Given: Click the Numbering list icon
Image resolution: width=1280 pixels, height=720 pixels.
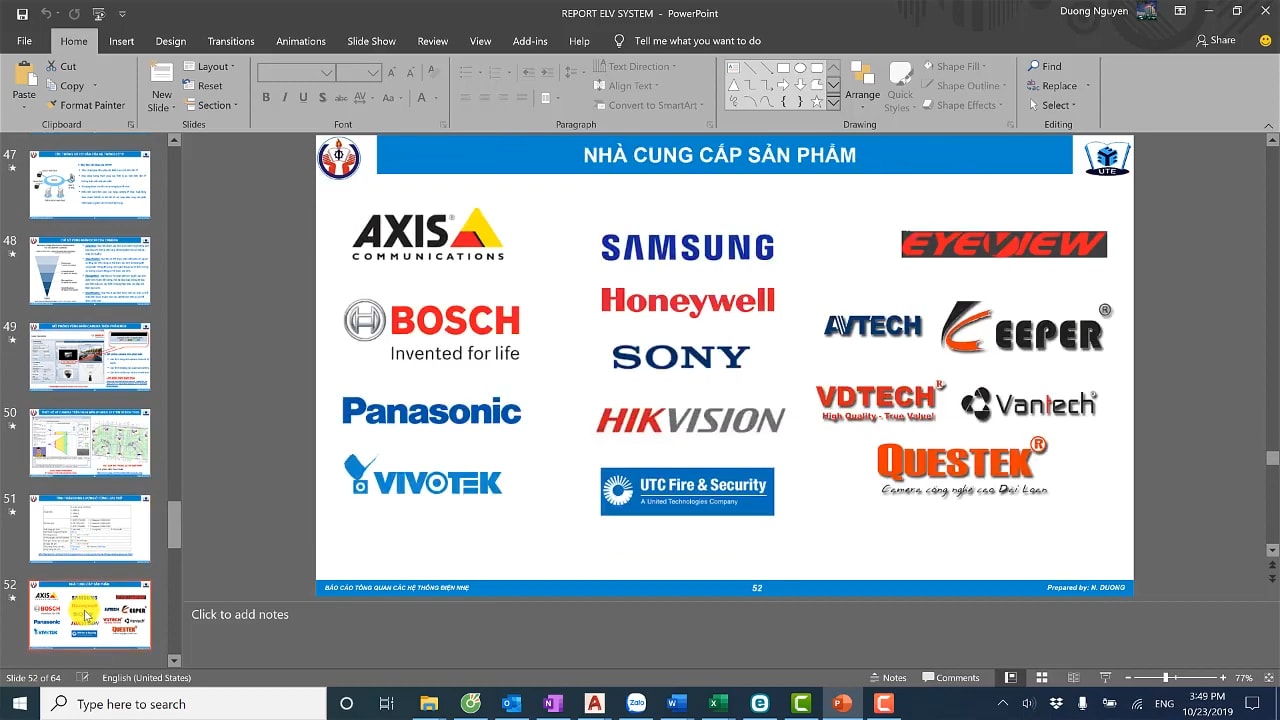Looking at the screenshot, I should coord(493,73).
